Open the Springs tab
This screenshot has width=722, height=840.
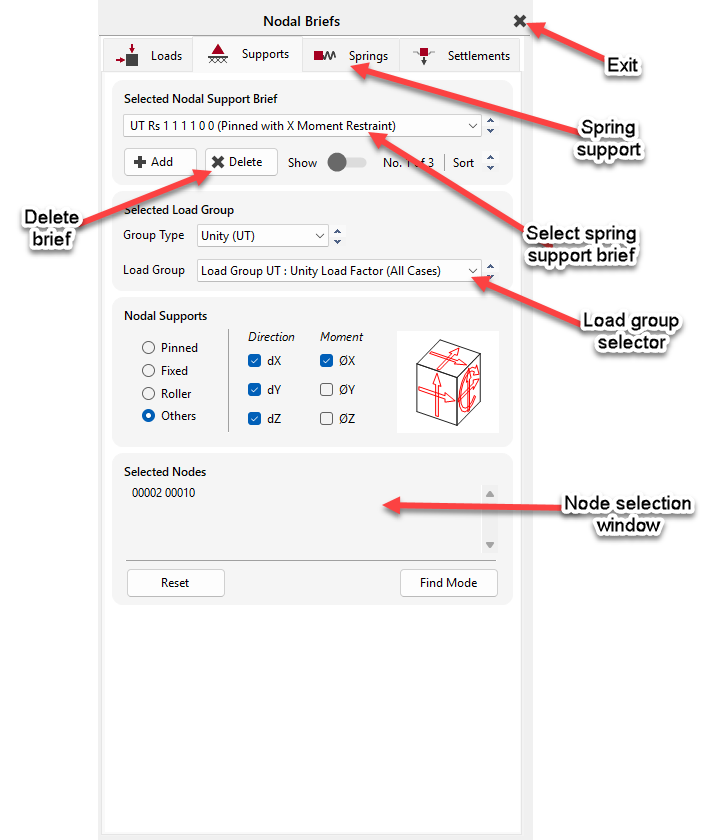click(351, 56)
